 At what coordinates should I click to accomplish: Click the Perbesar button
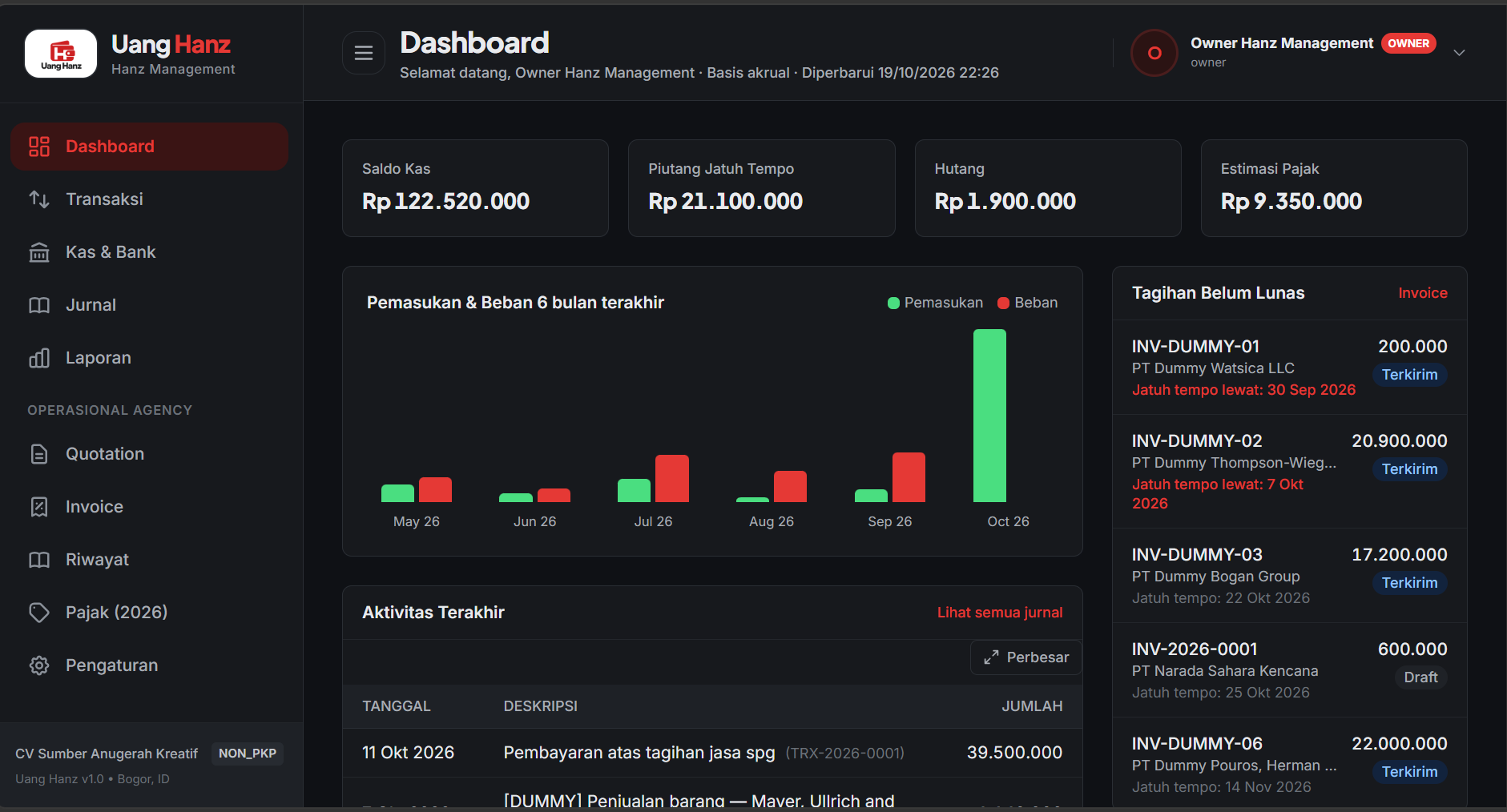point(1025,657)
